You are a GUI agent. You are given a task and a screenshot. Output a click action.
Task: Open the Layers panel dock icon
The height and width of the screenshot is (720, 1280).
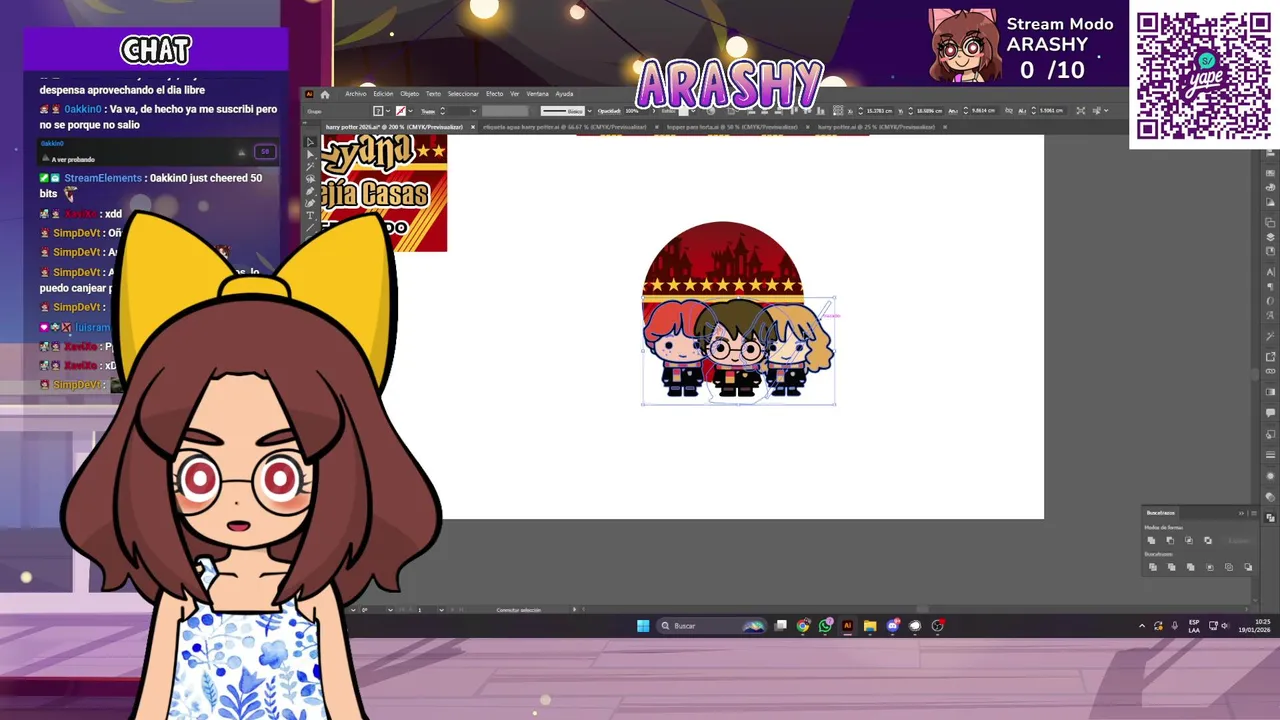(1270, 237)
